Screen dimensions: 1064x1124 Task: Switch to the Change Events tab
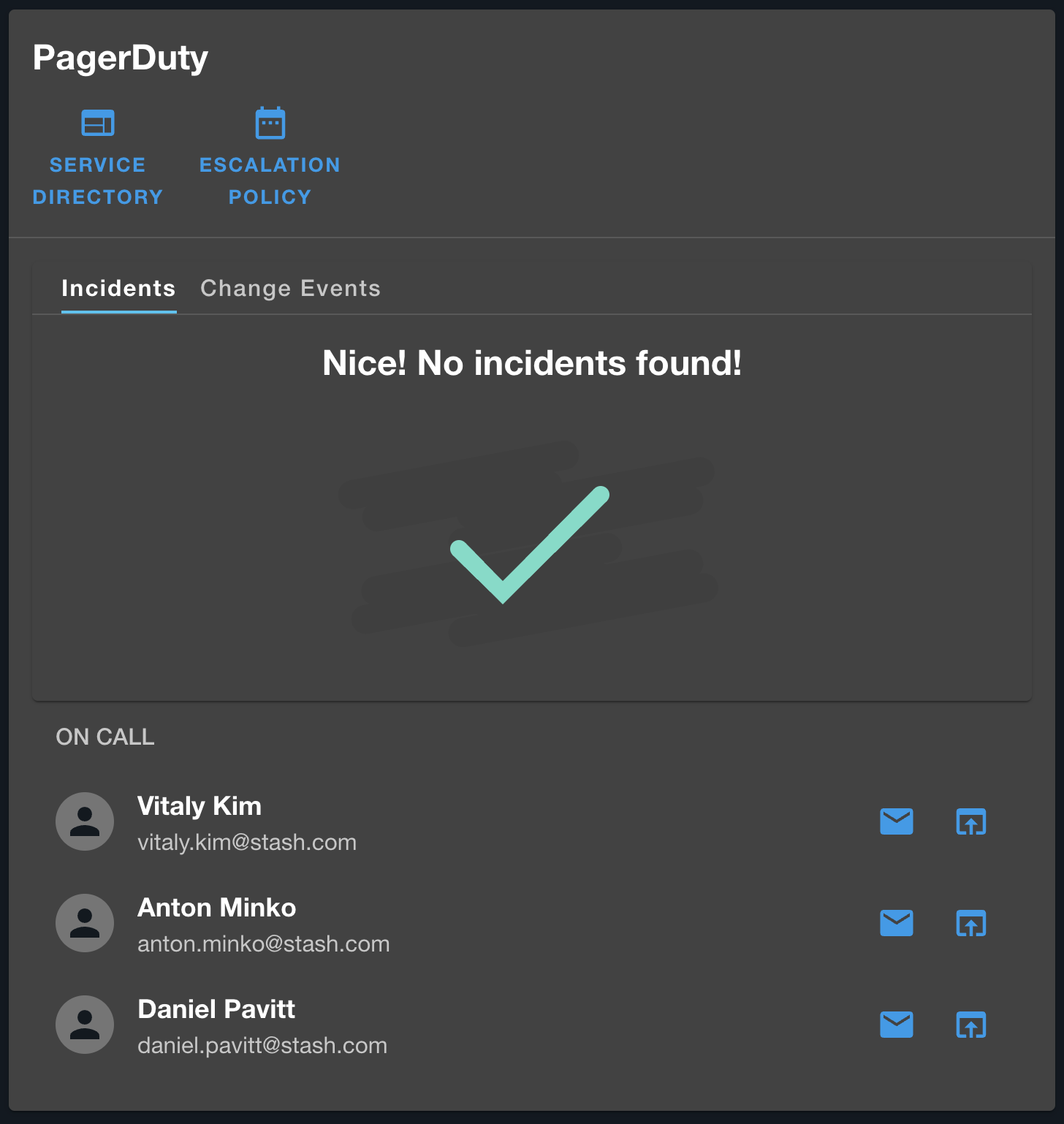(x=290, y=289)
